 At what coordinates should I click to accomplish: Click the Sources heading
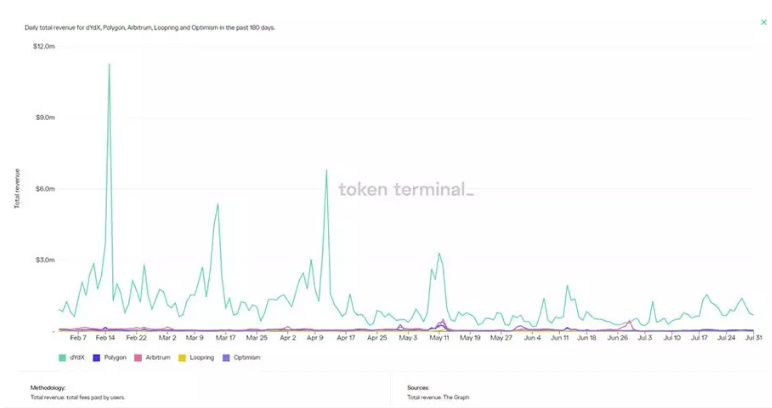coord(418,387)
